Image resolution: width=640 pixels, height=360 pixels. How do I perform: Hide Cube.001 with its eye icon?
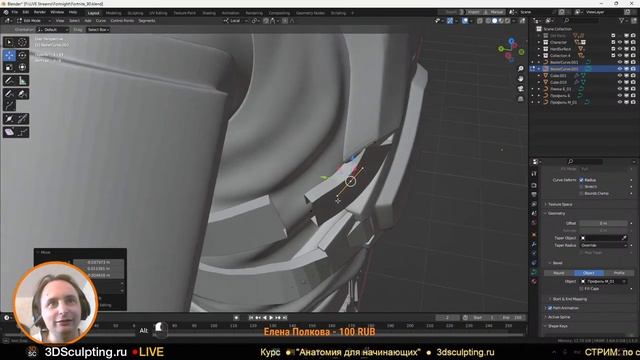[620, 76]
